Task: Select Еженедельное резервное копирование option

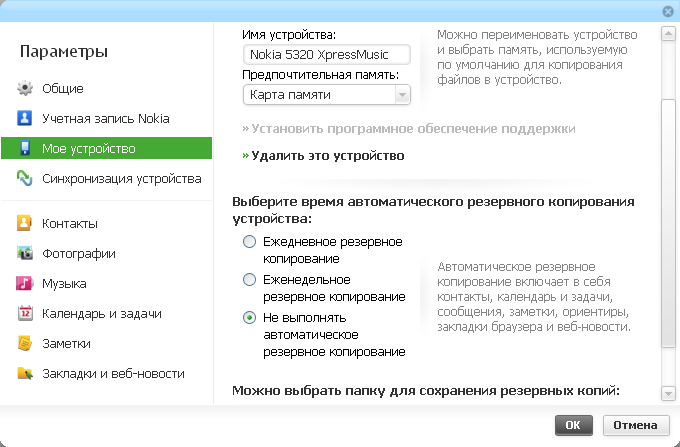Action: click(x=249, y=280)
